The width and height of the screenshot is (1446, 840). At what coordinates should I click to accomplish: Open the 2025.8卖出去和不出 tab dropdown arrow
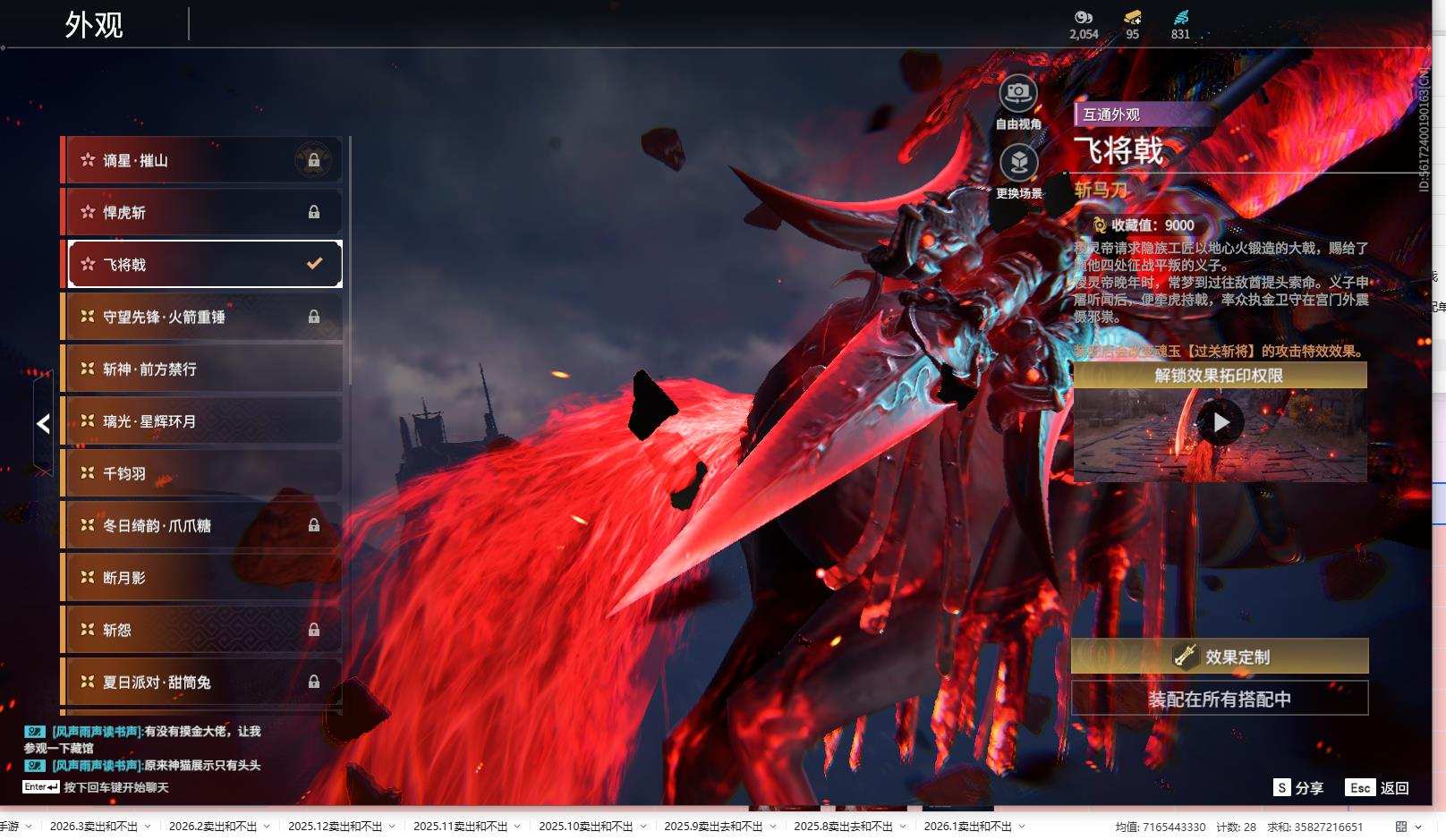(x=903, y=827)
